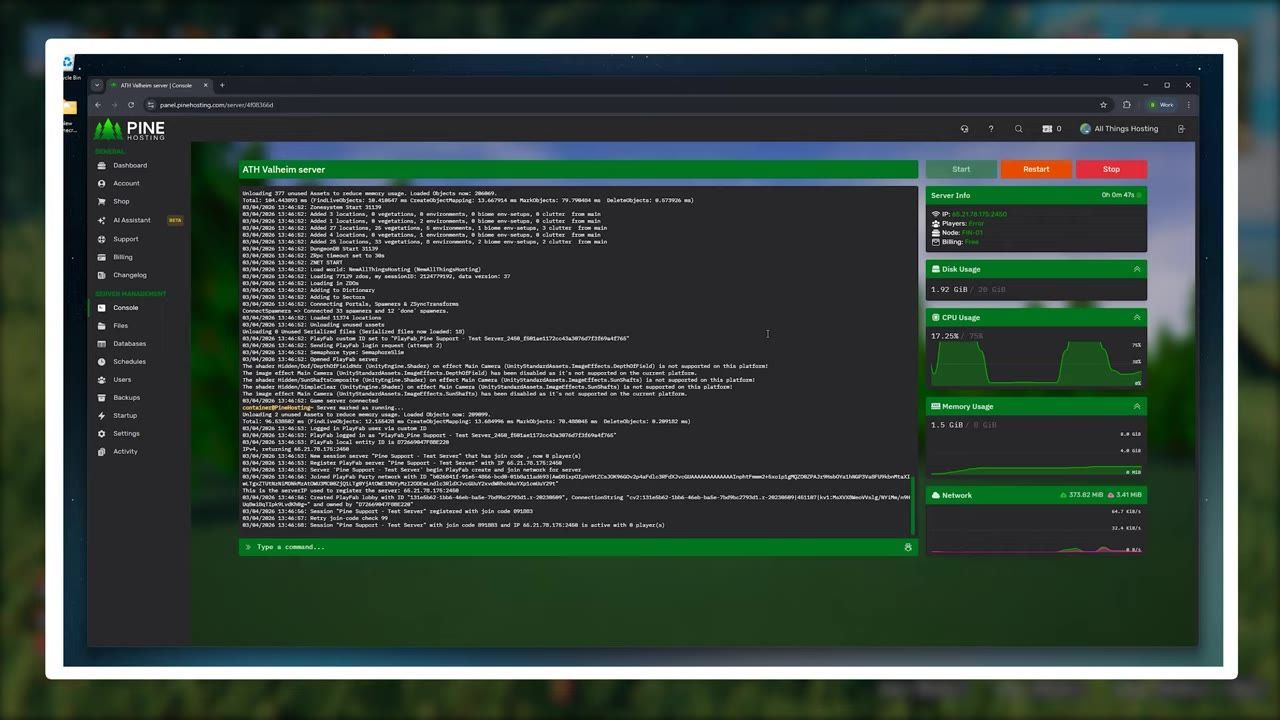This screenshot has height=720, width=1280.
Task: Click the Players: Error line in Server Info
Action: [958, 224]
